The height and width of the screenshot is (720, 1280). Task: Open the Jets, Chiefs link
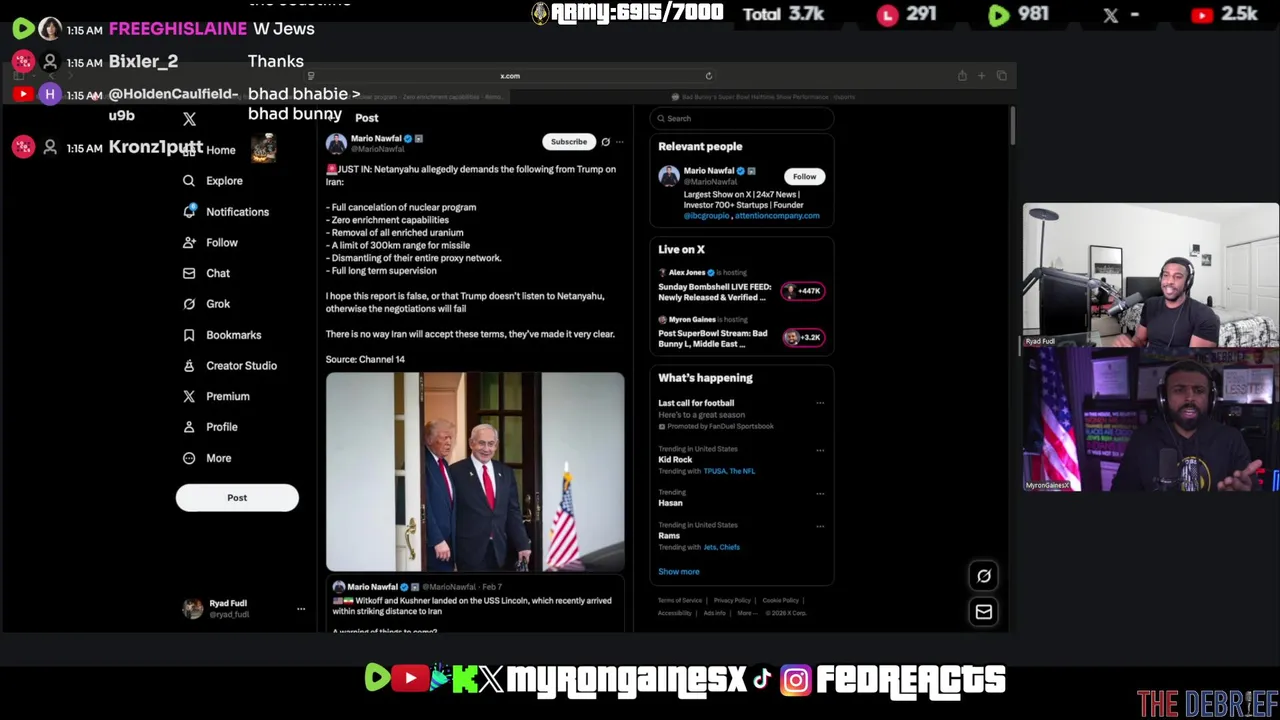[722, 547]
